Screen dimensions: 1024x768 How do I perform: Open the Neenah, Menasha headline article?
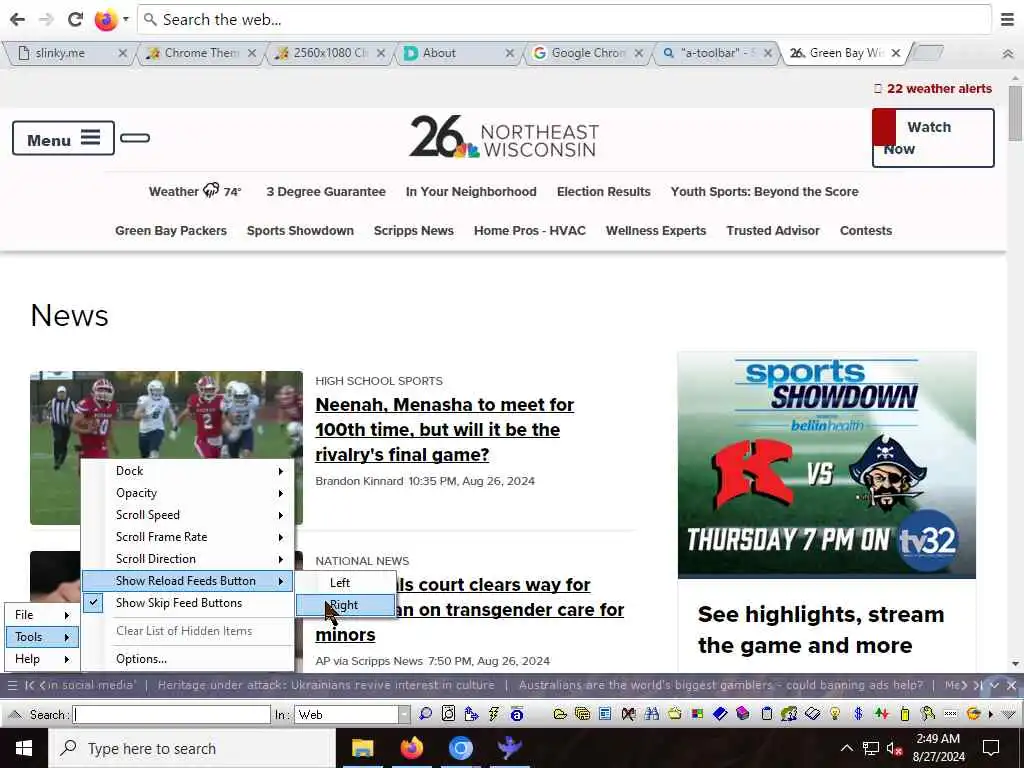(444, 430)
